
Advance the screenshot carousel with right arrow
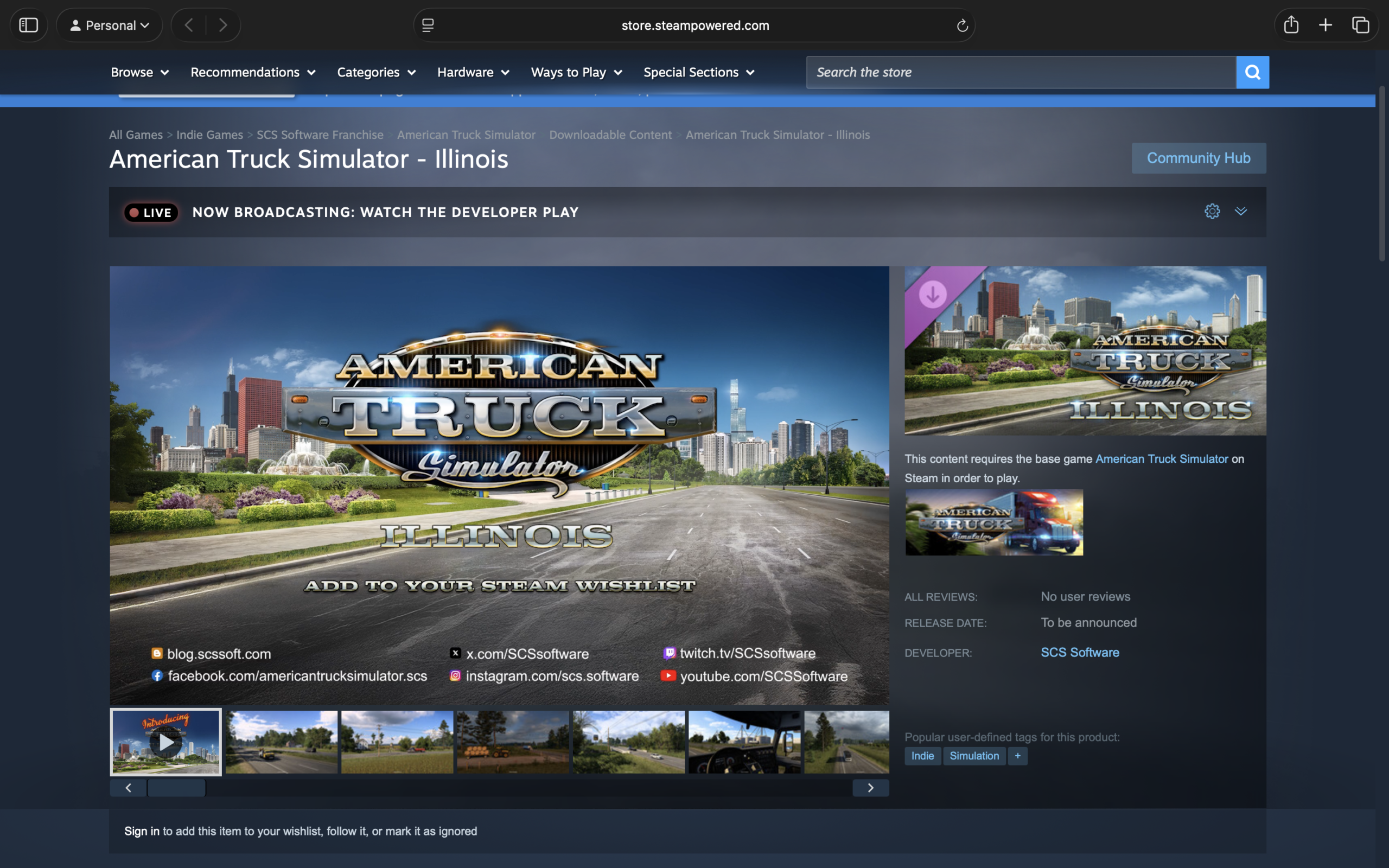(870, 788)
